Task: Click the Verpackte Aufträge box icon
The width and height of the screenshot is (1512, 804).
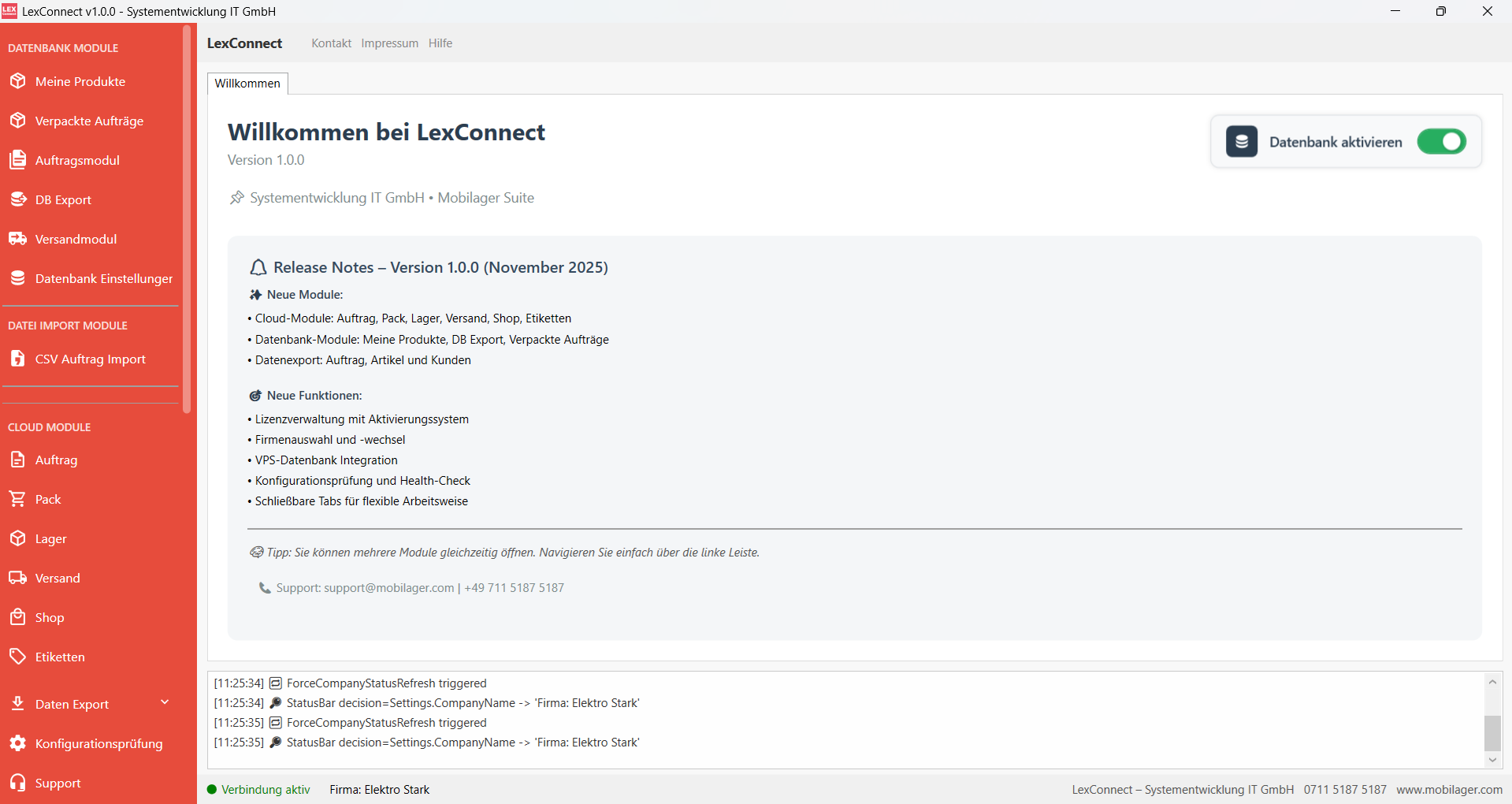Action: [x=18, y=121]
